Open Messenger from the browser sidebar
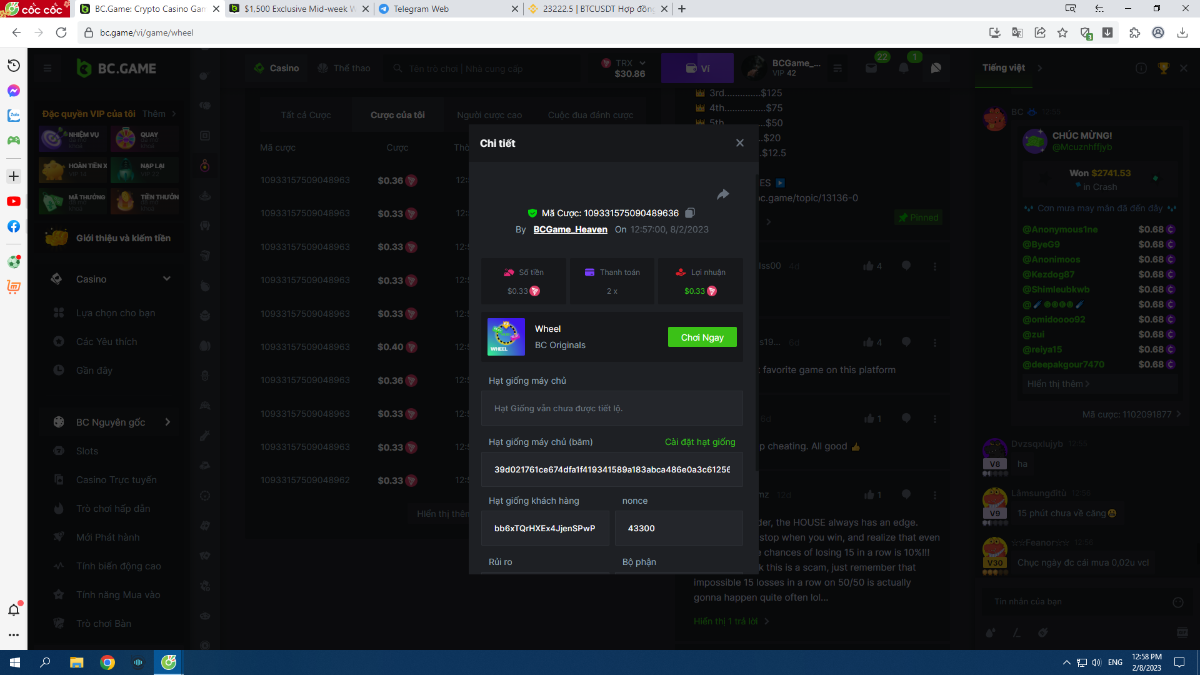This screenshot has height=675, width=1200. point(14,90)
